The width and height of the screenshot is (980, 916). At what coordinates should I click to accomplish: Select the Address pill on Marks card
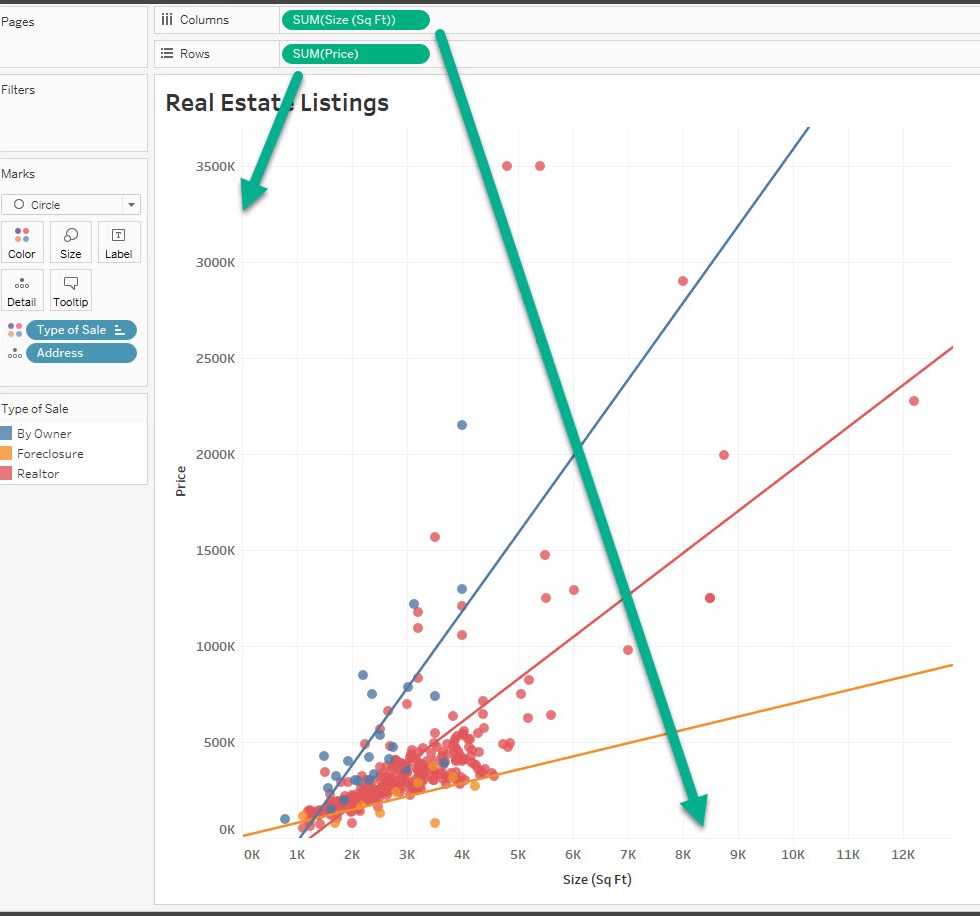pos(80,353)
